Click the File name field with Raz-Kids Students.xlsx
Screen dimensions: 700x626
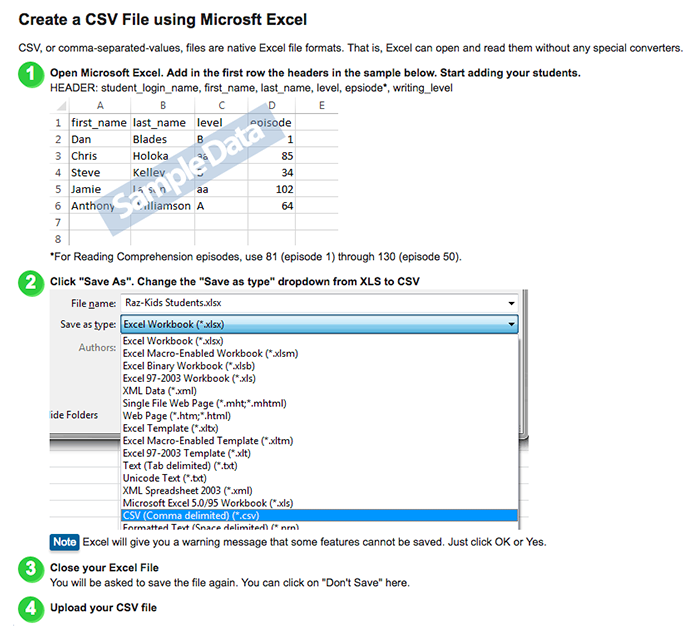click(x=319, y=303)
